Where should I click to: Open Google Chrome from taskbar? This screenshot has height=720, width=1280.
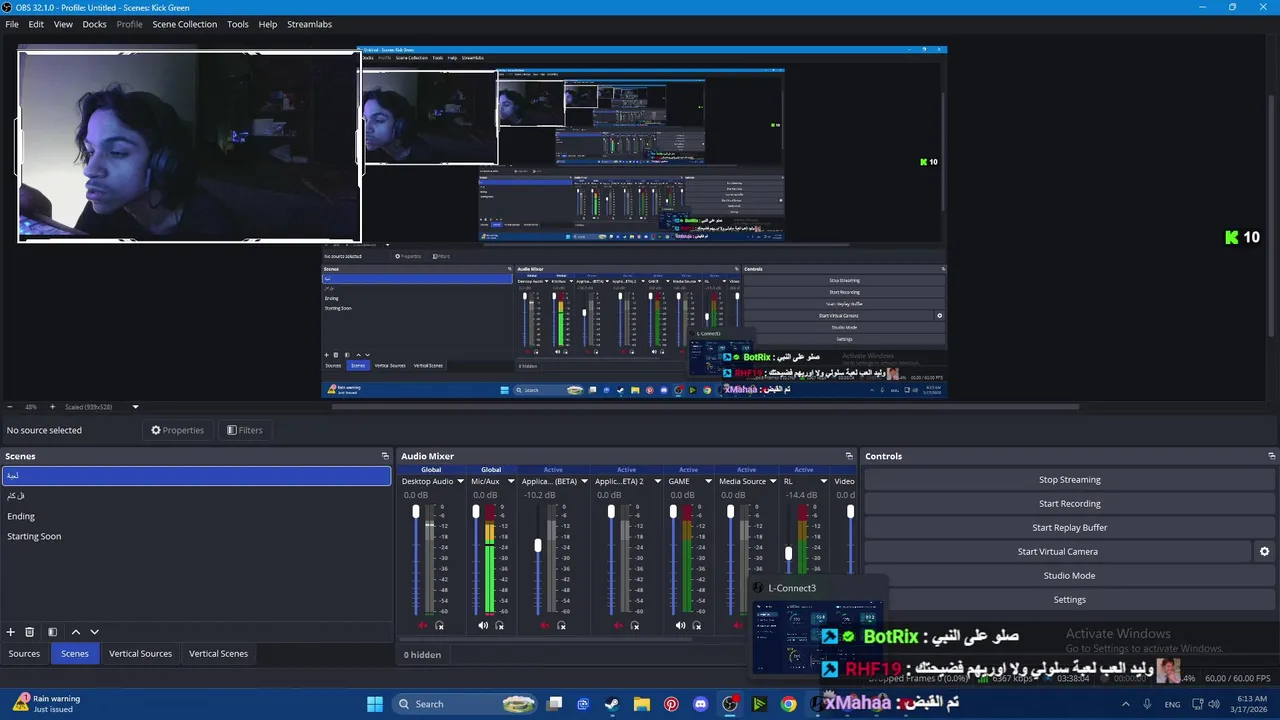789,704
